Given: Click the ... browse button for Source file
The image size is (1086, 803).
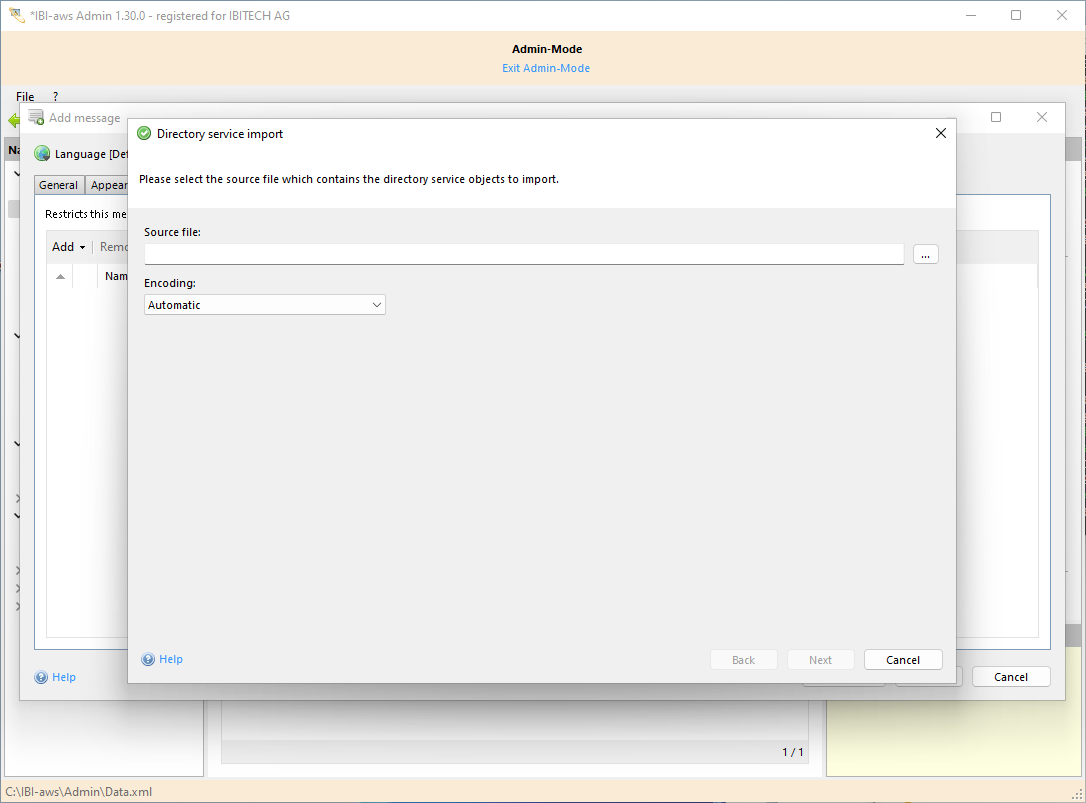Looking at the screenshot, I should coord(925,254).
